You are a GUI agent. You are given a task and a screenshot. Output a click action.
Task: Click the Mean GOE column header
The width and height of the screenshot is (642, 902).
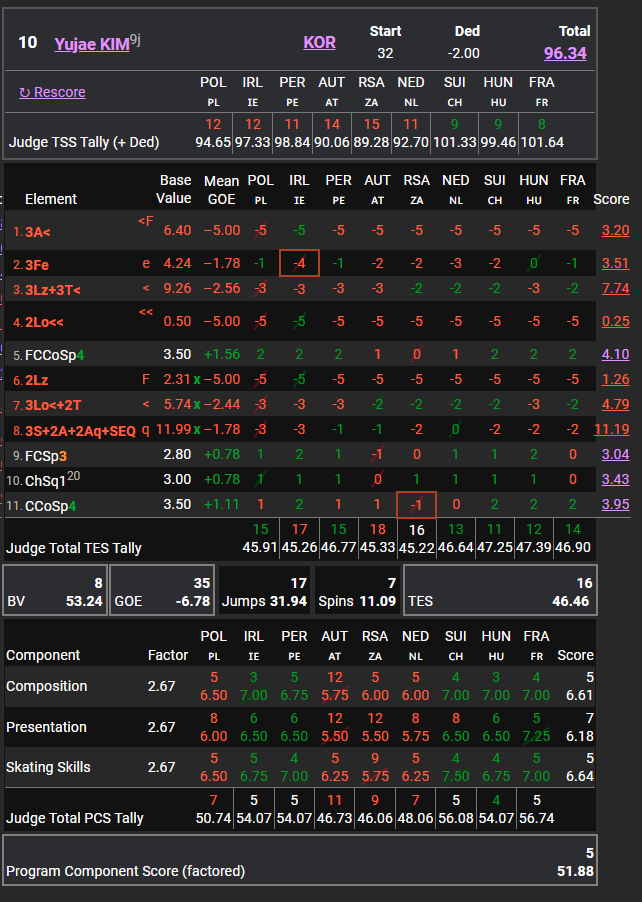221,189
